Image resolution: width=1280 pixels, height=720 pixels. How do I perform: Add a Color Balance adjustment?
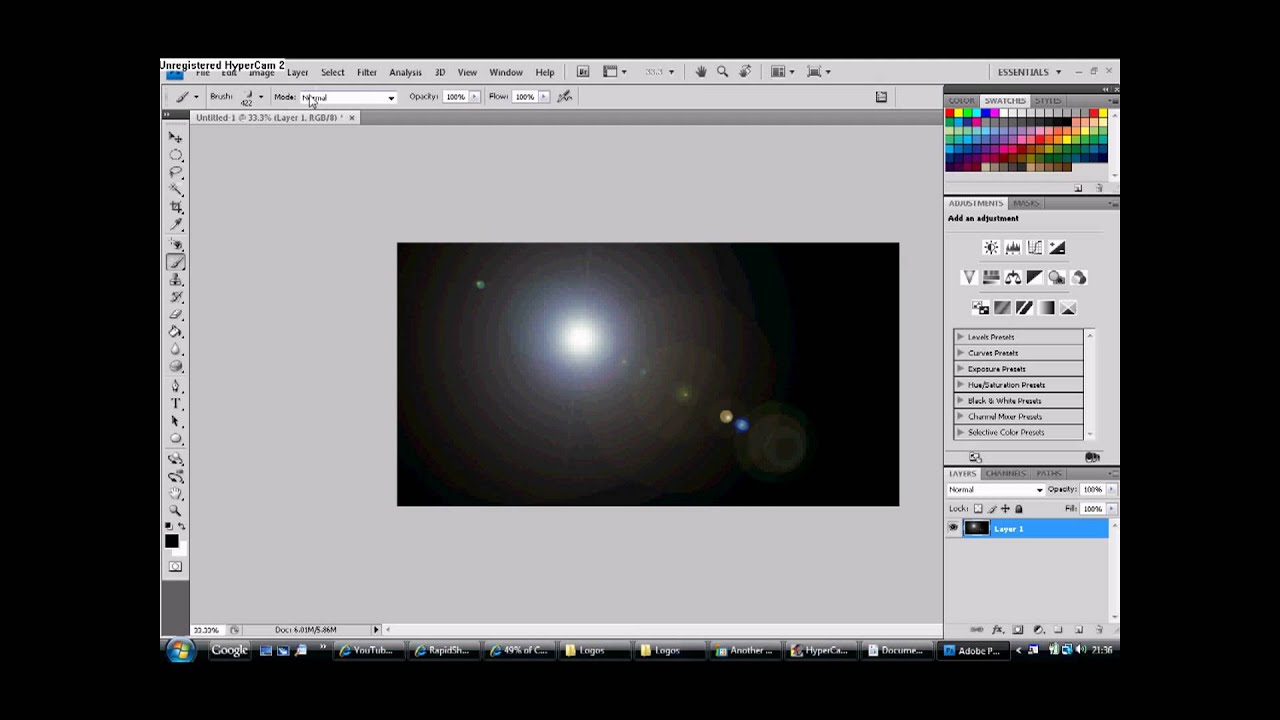pos(1013,277)
